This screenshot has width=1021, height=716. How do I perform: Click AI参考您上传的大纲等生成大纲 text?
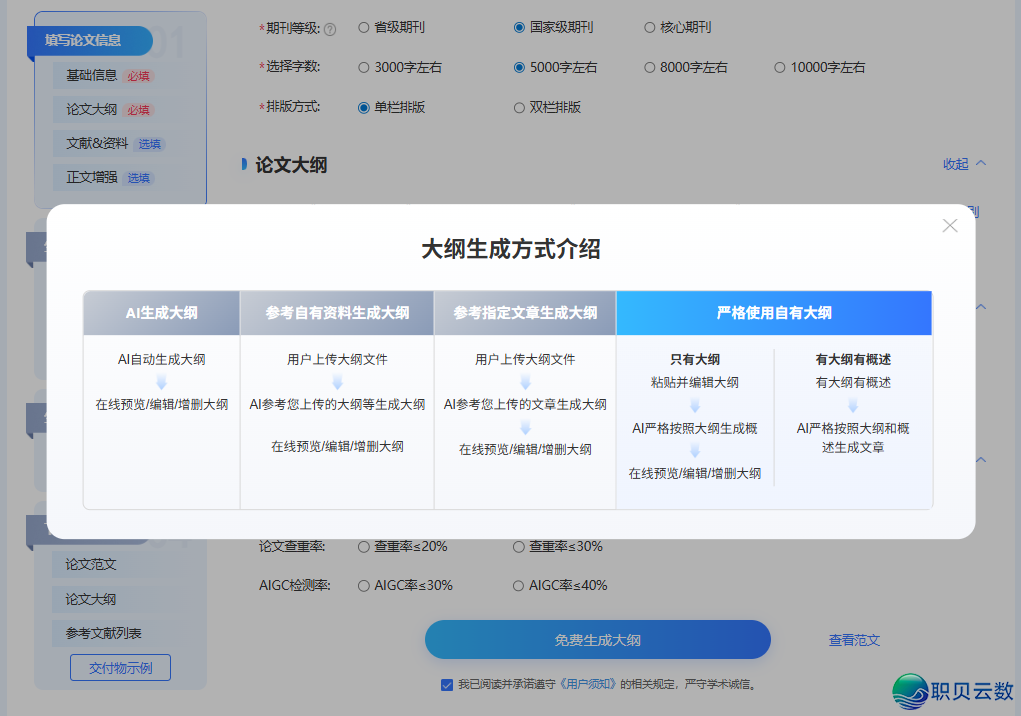tap(337, 405)
